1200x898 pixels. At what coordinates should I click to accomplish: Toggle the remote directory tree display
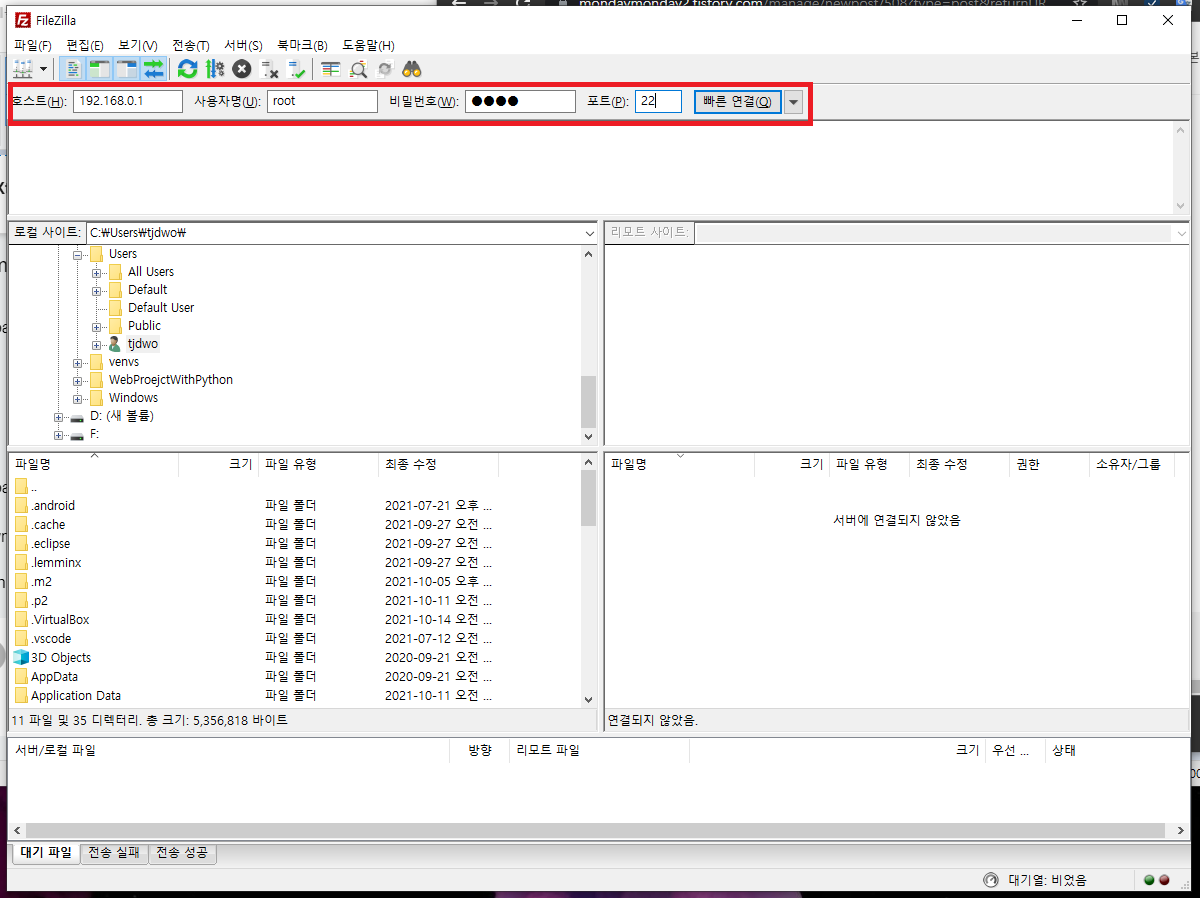(126, 69)
